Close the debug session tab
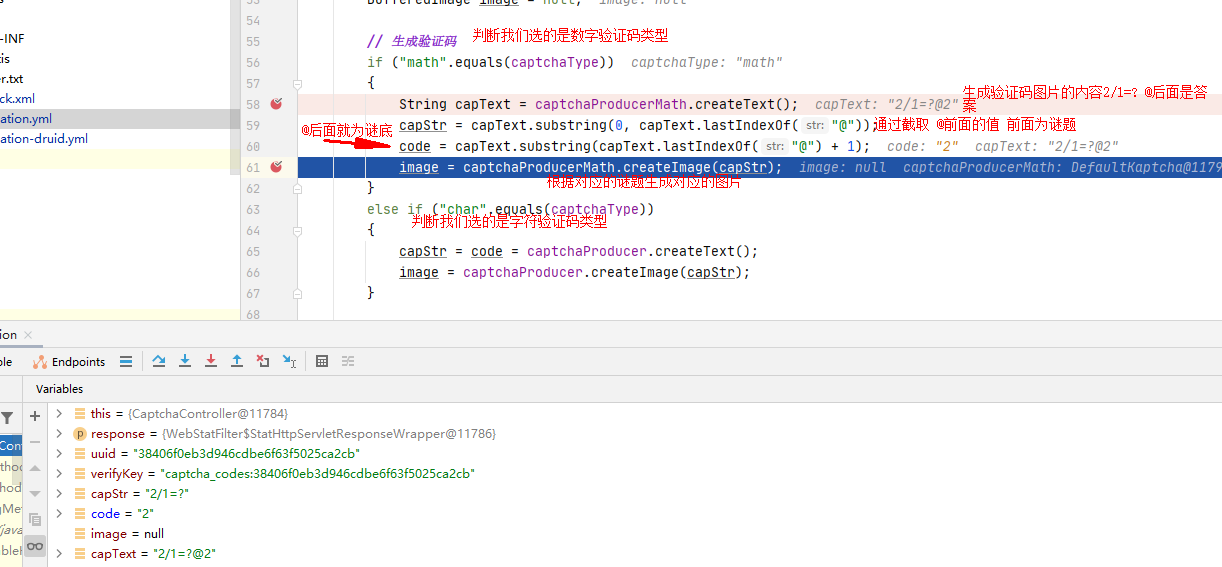The width and height of the screenshot is (1222, 567). point(28,335)
